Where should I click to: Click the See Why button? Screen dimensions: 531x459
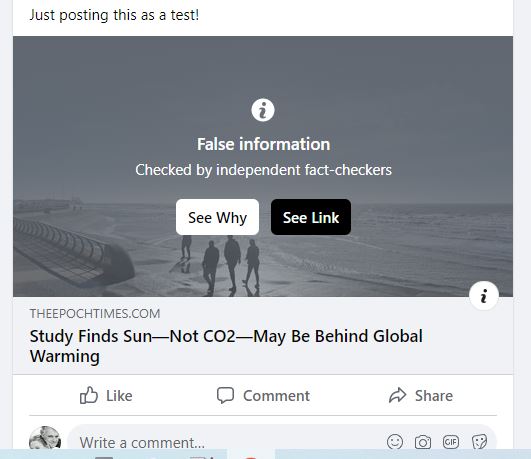(x=217, y=217)
